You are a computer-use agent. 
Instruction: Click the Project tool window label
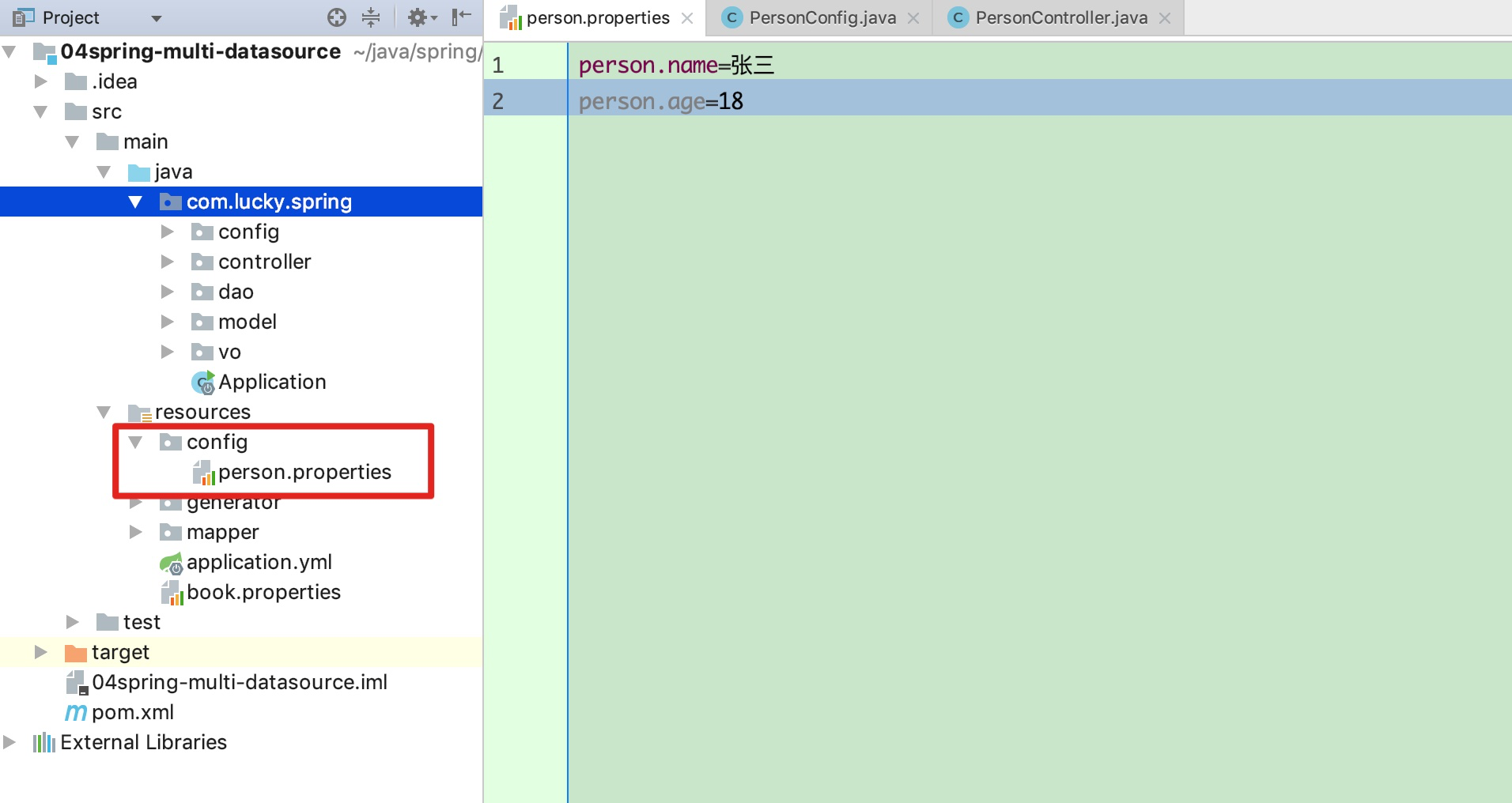(x=70, y=17)
